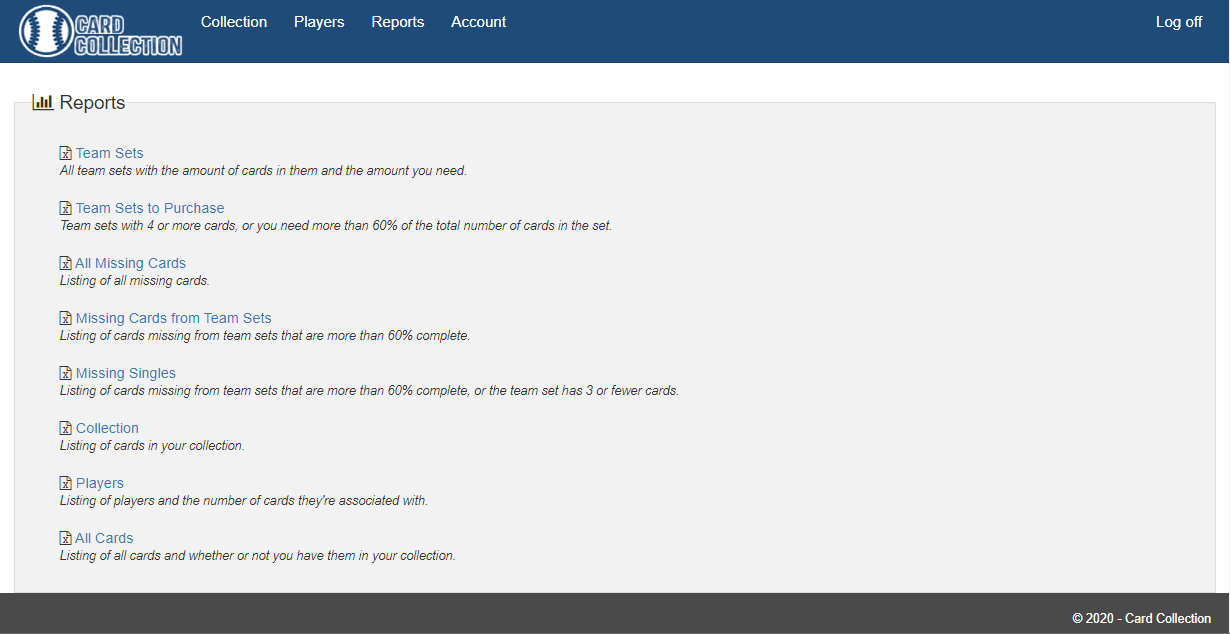
Task: Log off from the site
Action: tap(1179, 22)
